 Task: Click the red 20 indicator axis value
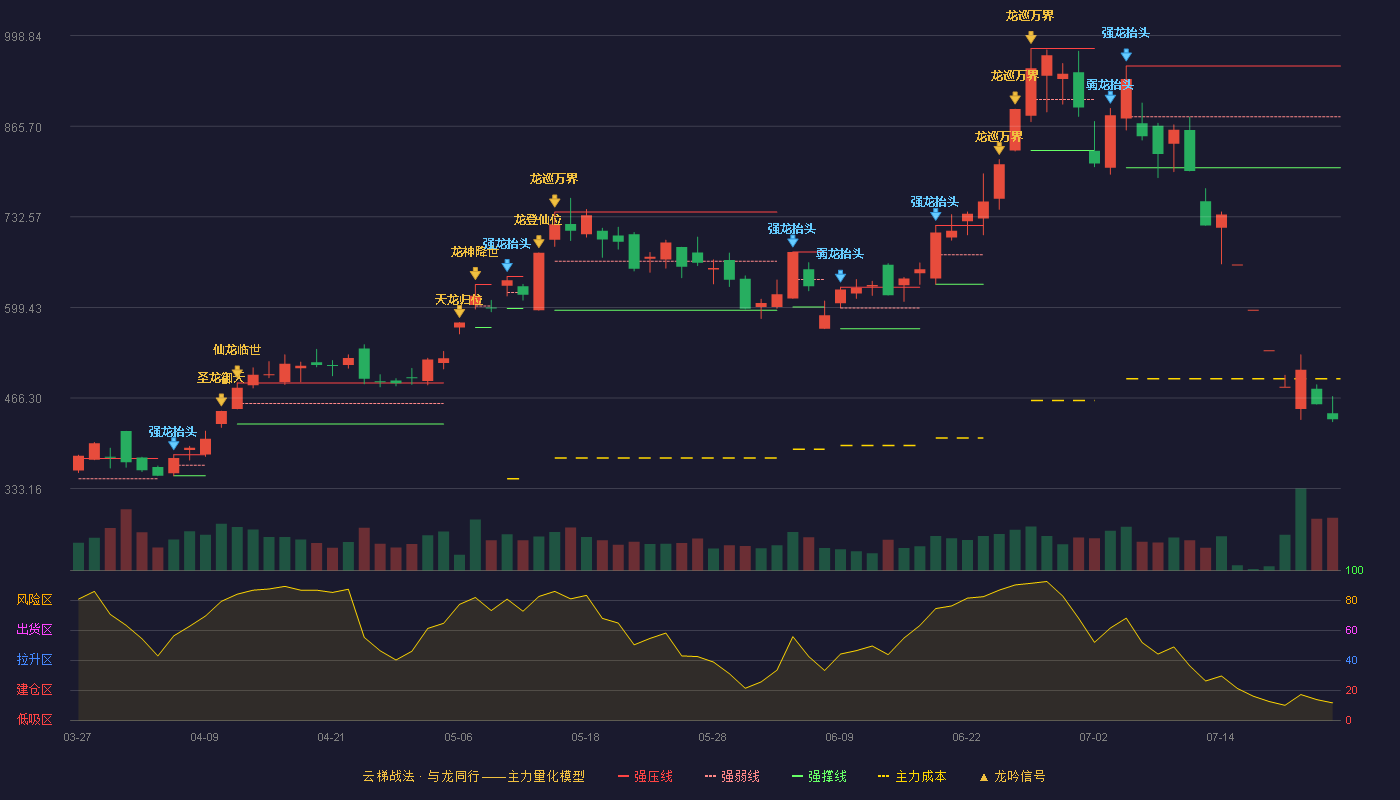1351,691
